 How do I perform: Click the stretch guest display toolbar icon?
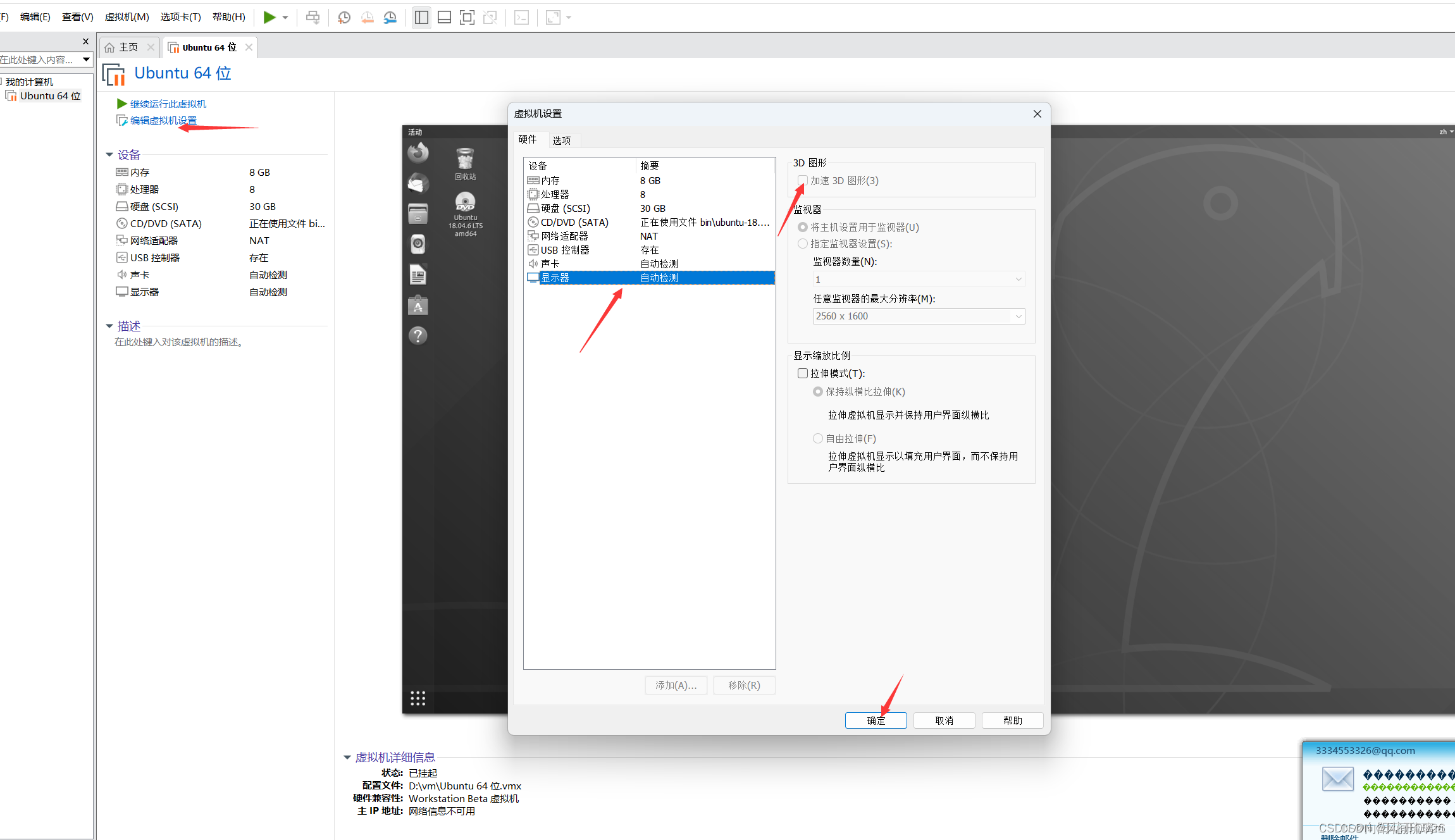pyautogui.click(x=553, y=17)
